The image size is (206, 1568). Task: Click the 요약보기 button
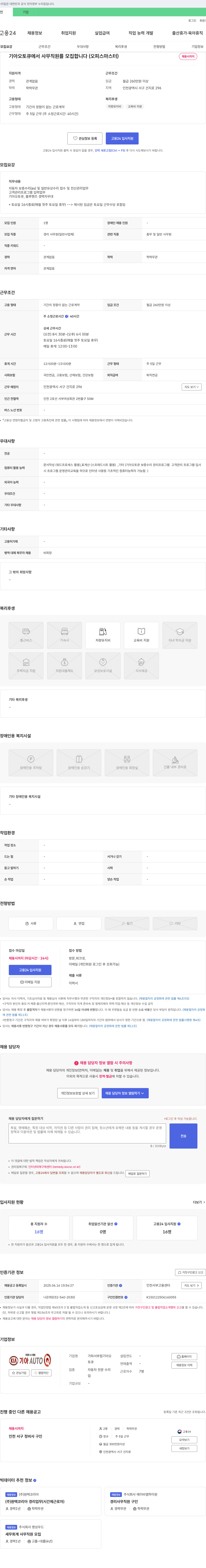pyautogui.click(x=184, y=1440)
